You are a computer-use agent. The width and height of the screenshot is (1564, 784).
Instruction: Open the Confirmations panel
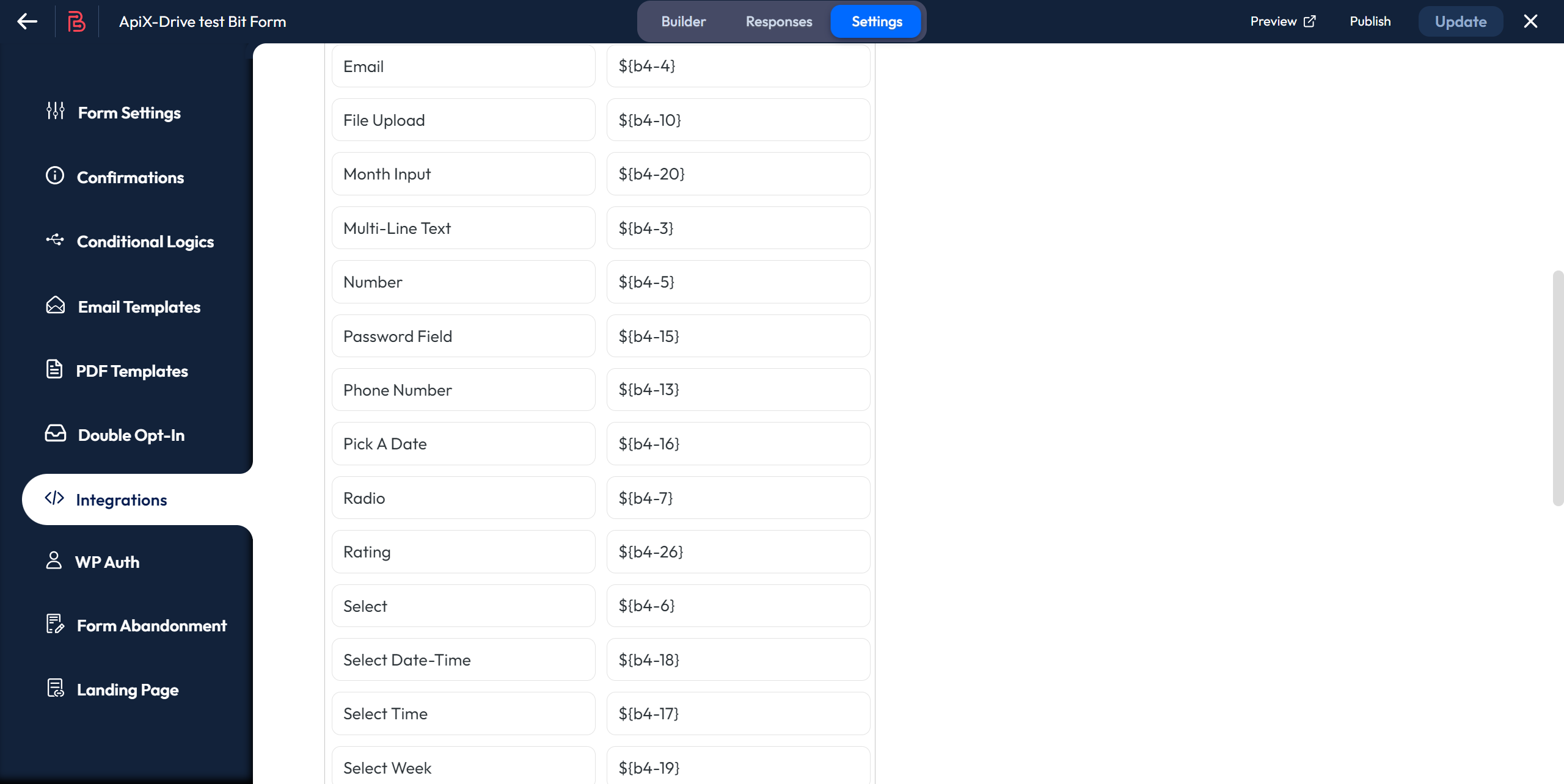pos(131,177)
